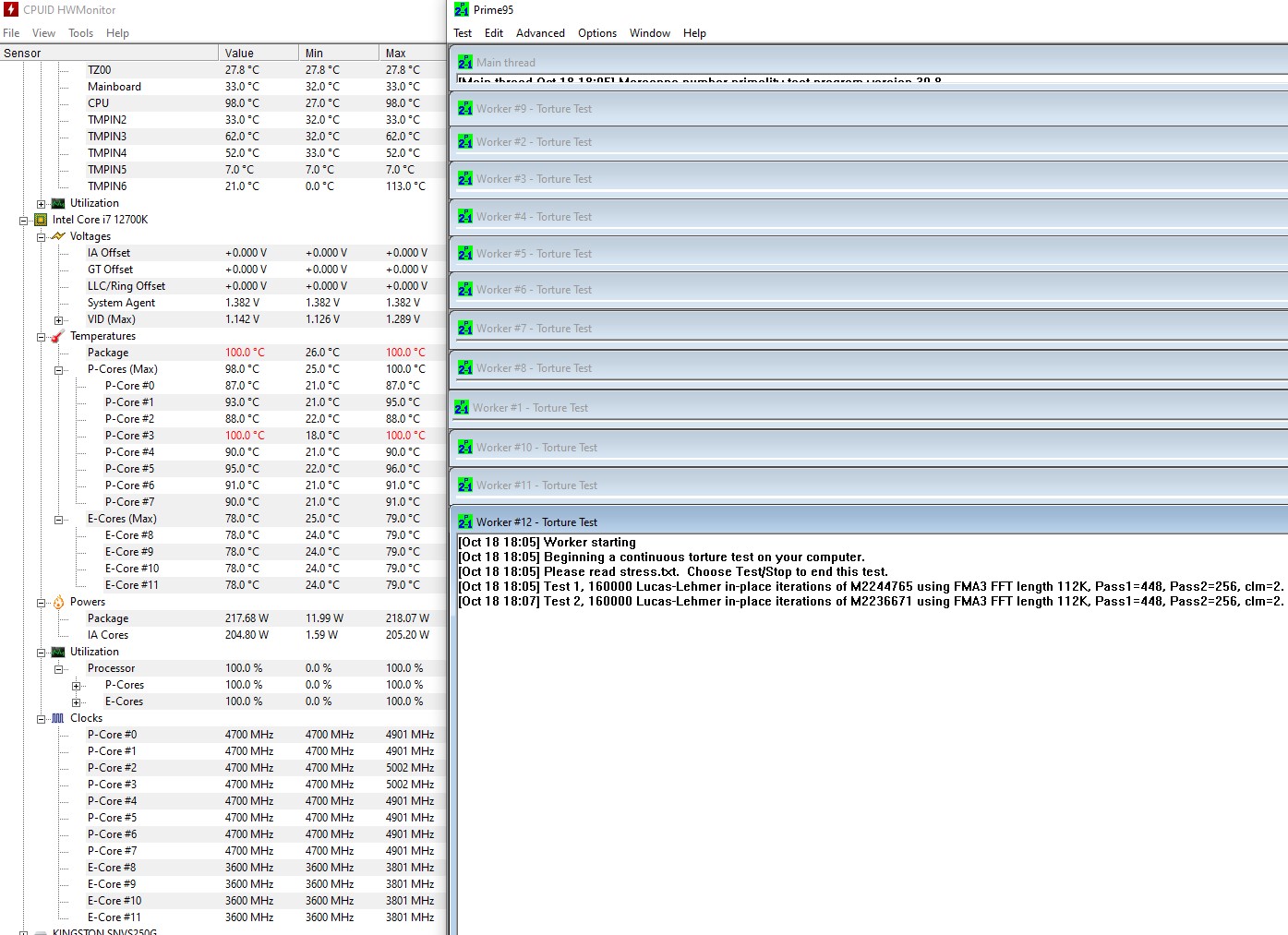Image resolution: width=1288 pixels, height=935 pixels.
Task: Expand the VID (Max) entry
Action: tap(59, 320)
